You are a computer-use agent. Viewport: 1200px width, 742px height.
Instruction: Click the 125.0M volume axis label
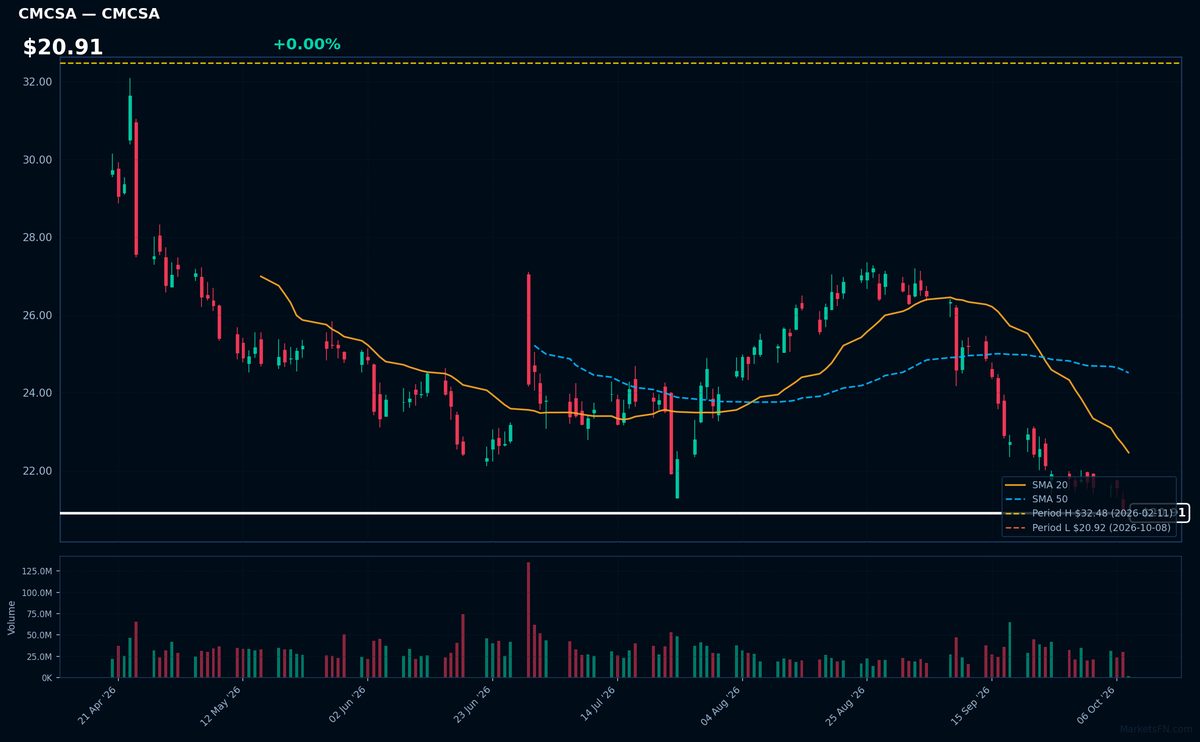tap(36, 571)
